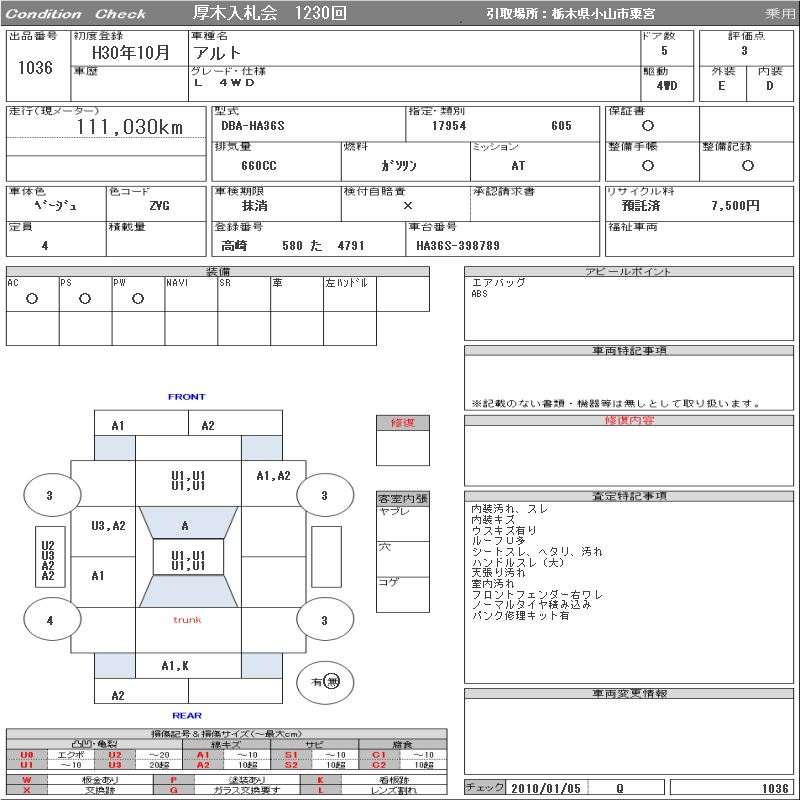Click the U3,A2 damage mark on diagram
Viewport: 800px width, 800px height.
tap(108, 525)
